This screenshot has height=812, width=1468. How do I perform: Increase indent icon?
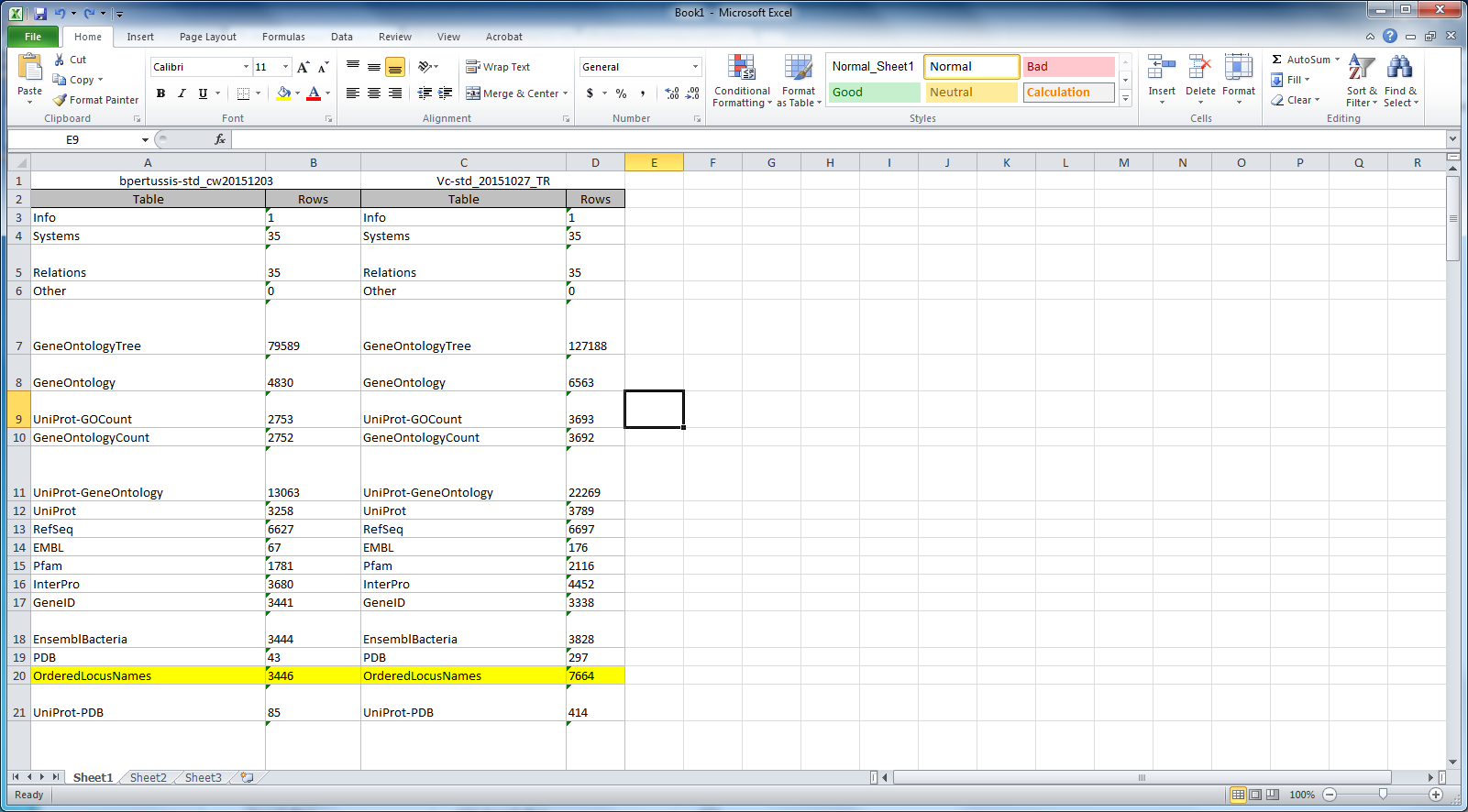446,93
